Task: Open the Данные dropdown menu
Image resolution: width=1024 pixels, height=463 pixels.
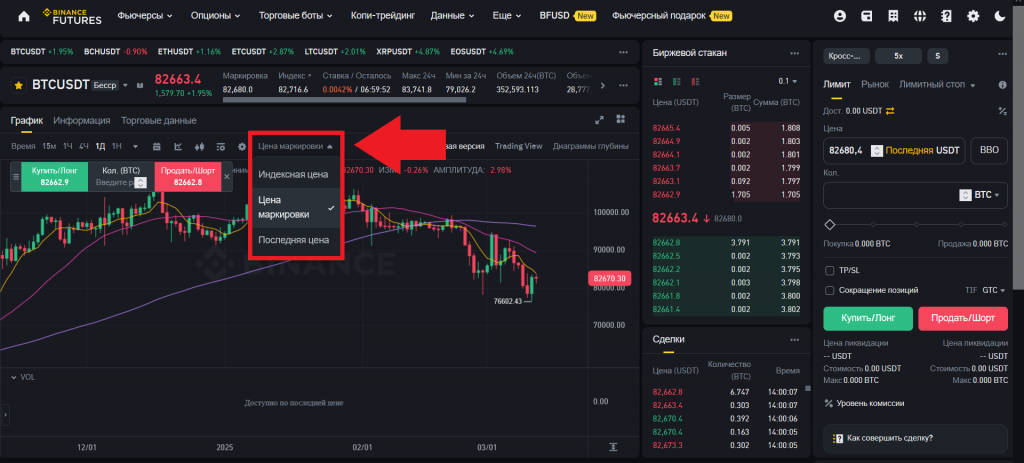Action: tap(453, 16)
